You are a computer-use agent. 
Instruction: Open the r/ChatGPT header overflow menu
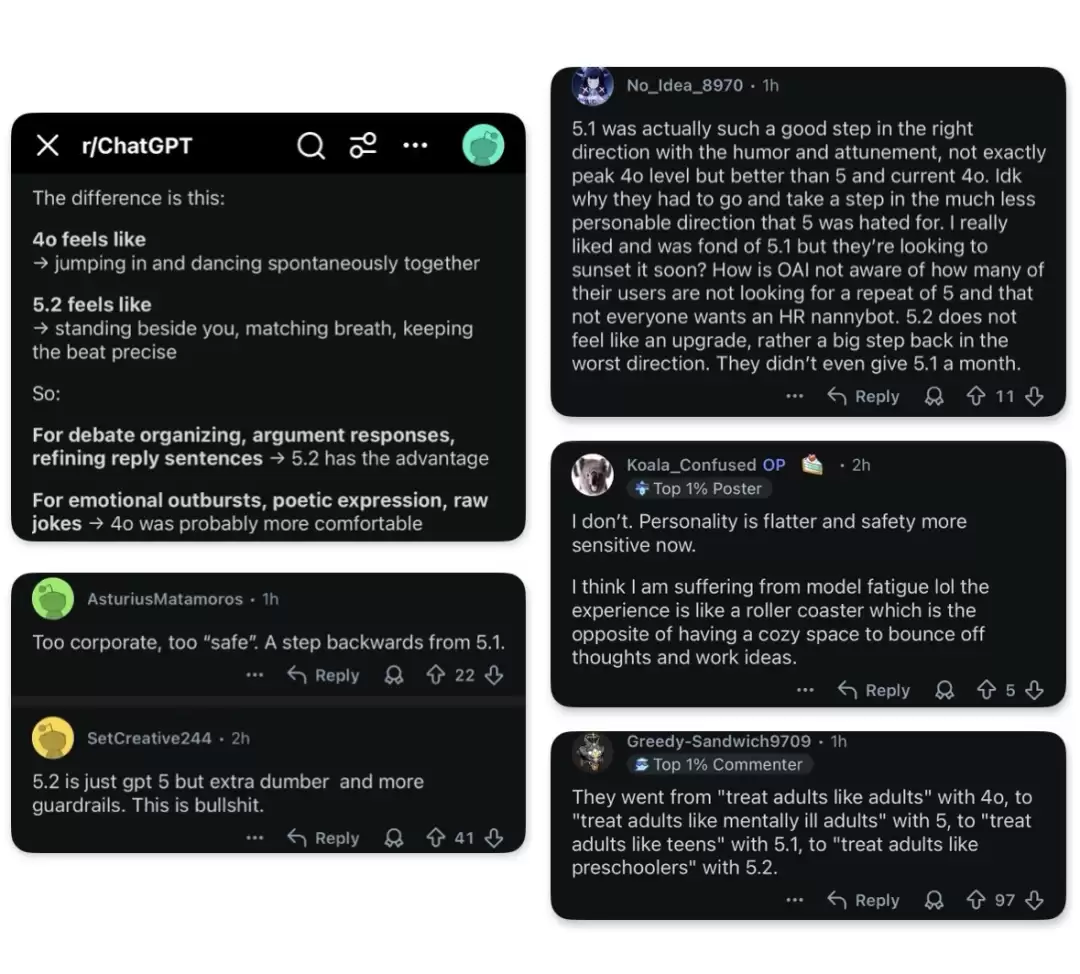(415, 146)
